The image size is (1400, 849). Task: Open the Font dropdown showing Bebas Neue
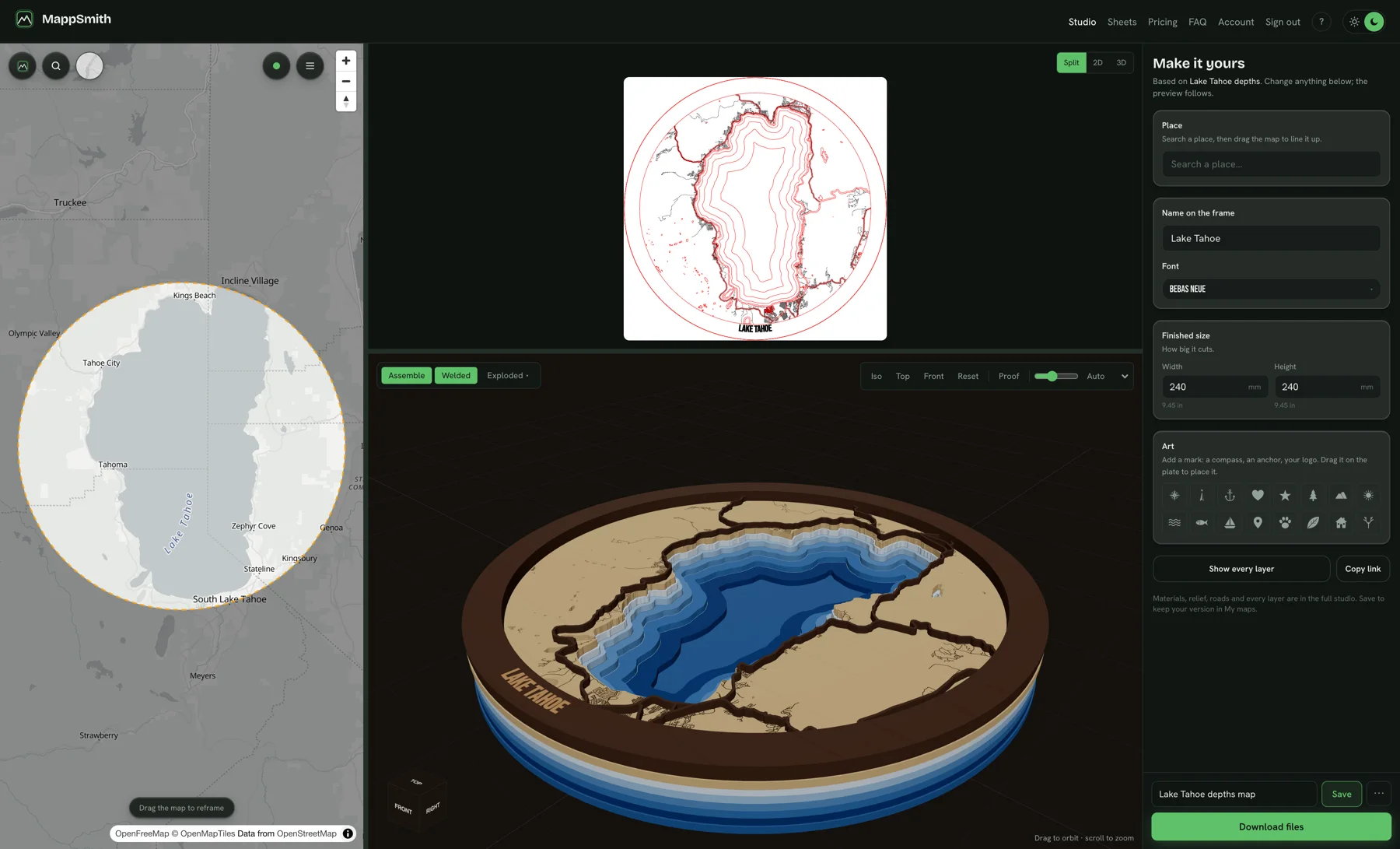[1271, 289]
